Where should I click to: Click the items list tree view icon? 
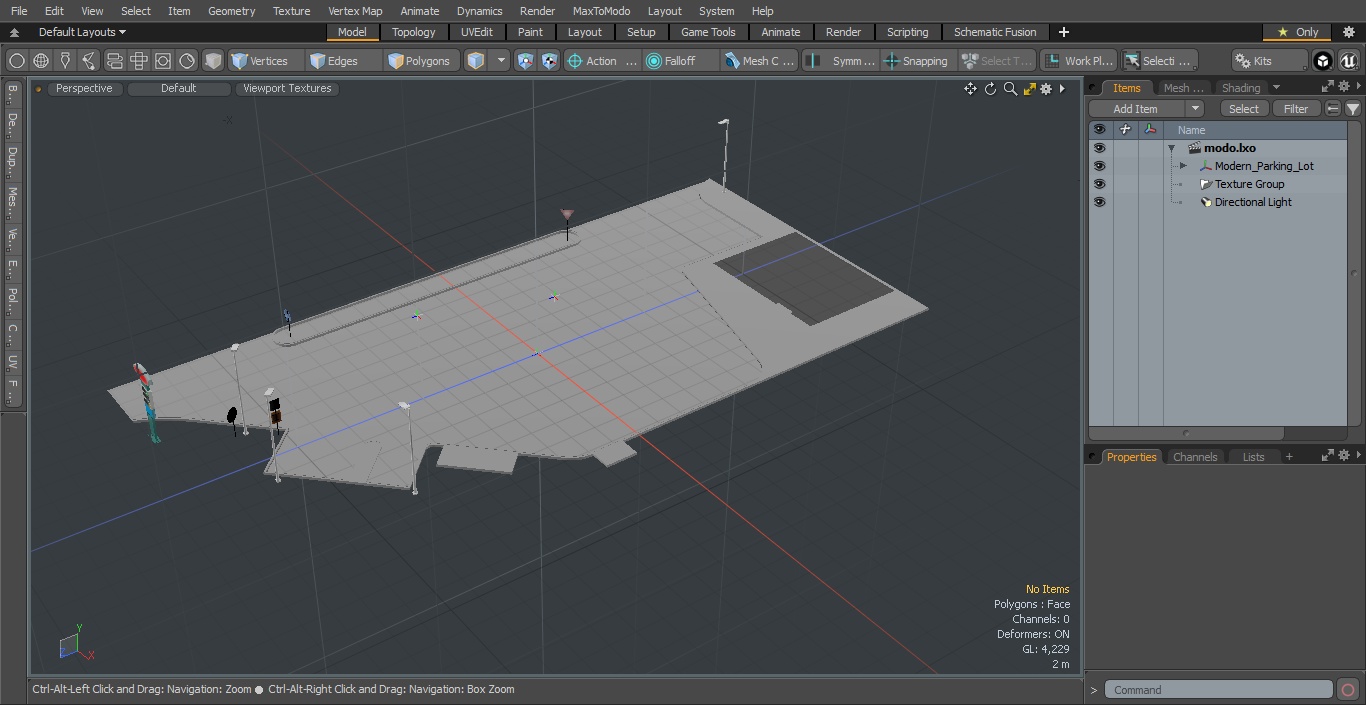pyautogui.click(x=1333, y=109)
